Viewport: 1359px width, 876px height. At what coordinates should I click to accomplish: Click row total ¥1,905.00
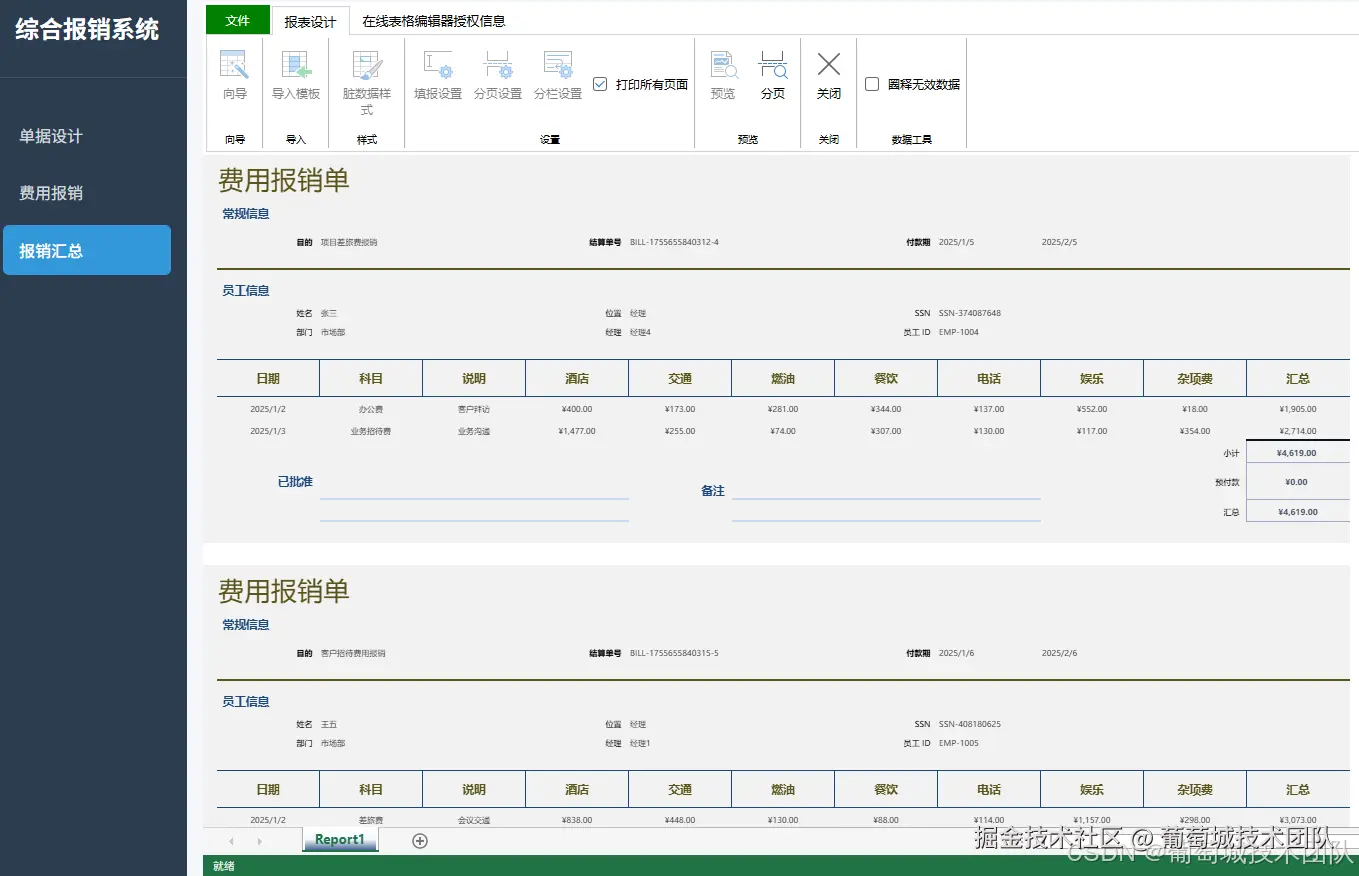tap(1298, 409)
